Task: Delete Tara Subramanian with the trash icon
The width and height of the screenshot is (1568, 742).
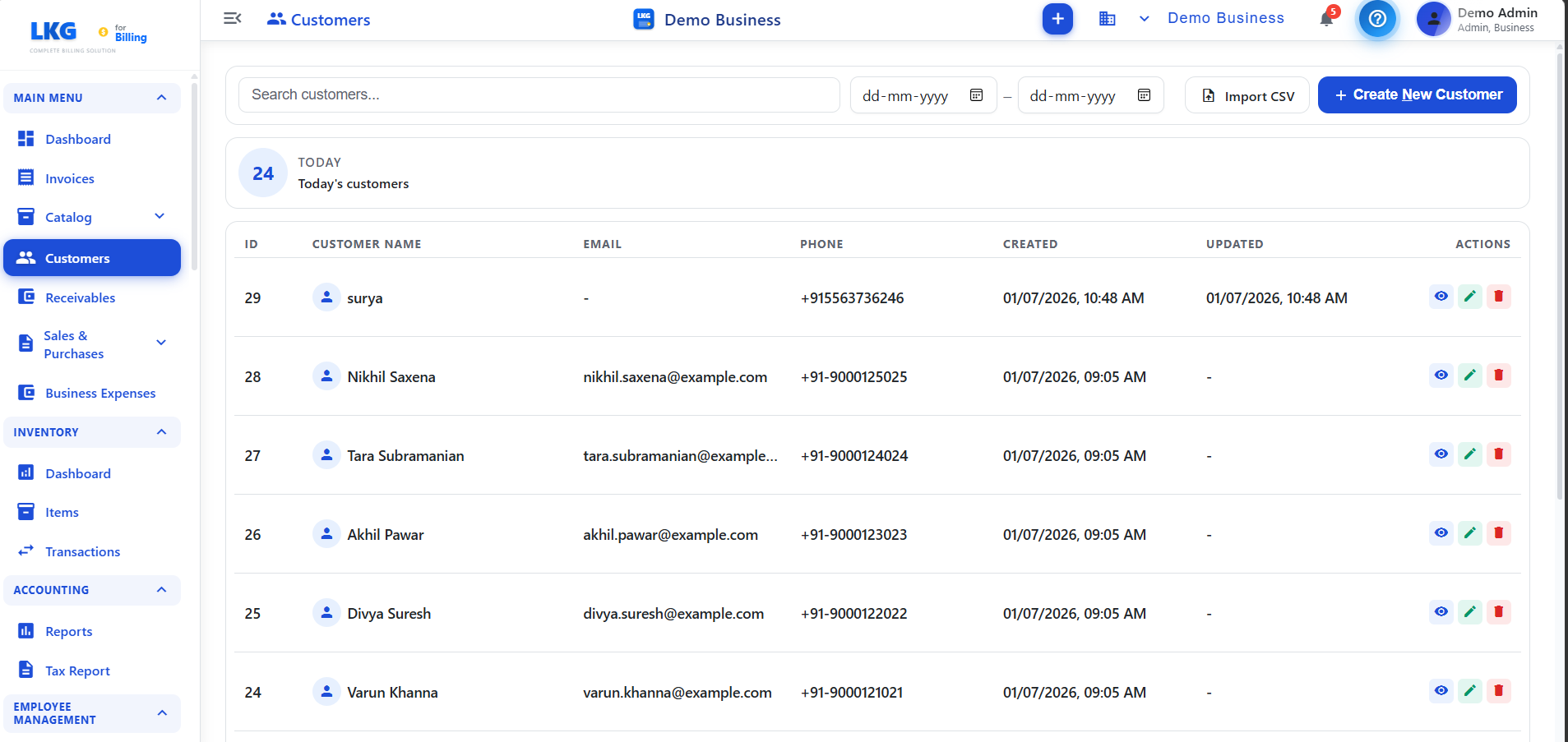Action: [x=1499, y=454]
